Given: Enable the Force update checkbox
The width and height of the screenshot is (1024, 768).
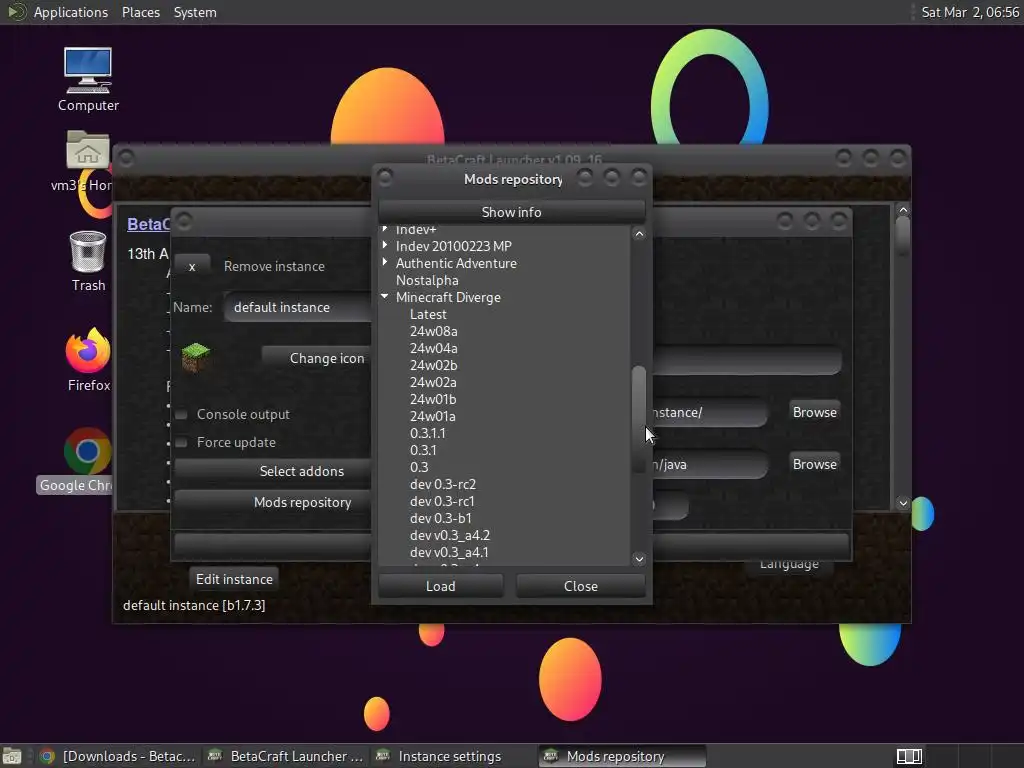Looking at the screenshot, I should (x=182, y=442).
